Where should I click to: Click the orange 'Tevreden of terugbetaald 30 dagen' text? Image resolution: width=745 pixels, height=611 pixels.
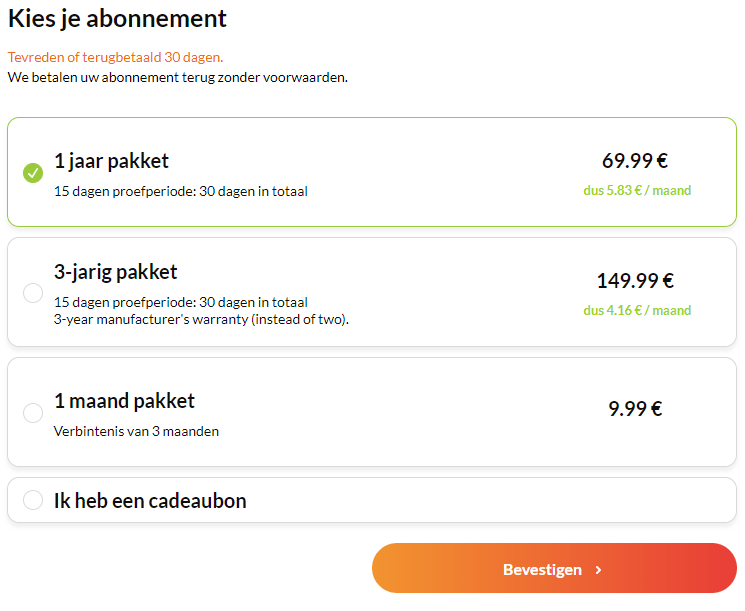115,57
